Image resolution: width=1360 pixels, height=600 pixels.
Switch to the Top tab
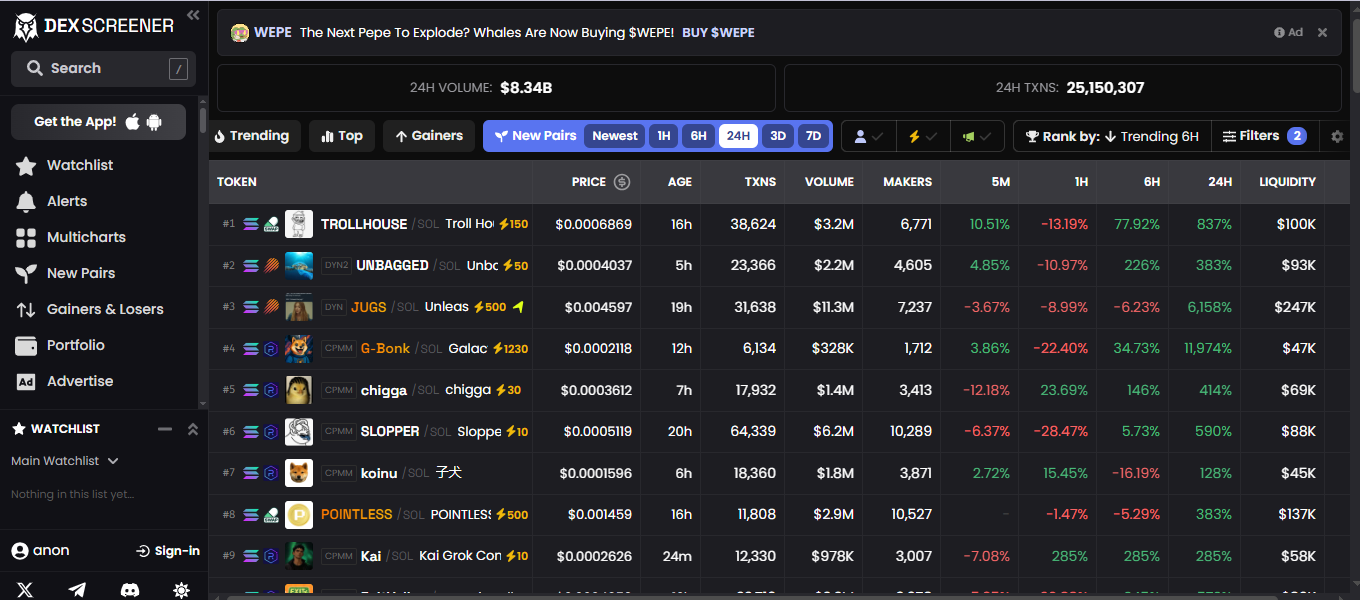point(342,136)
